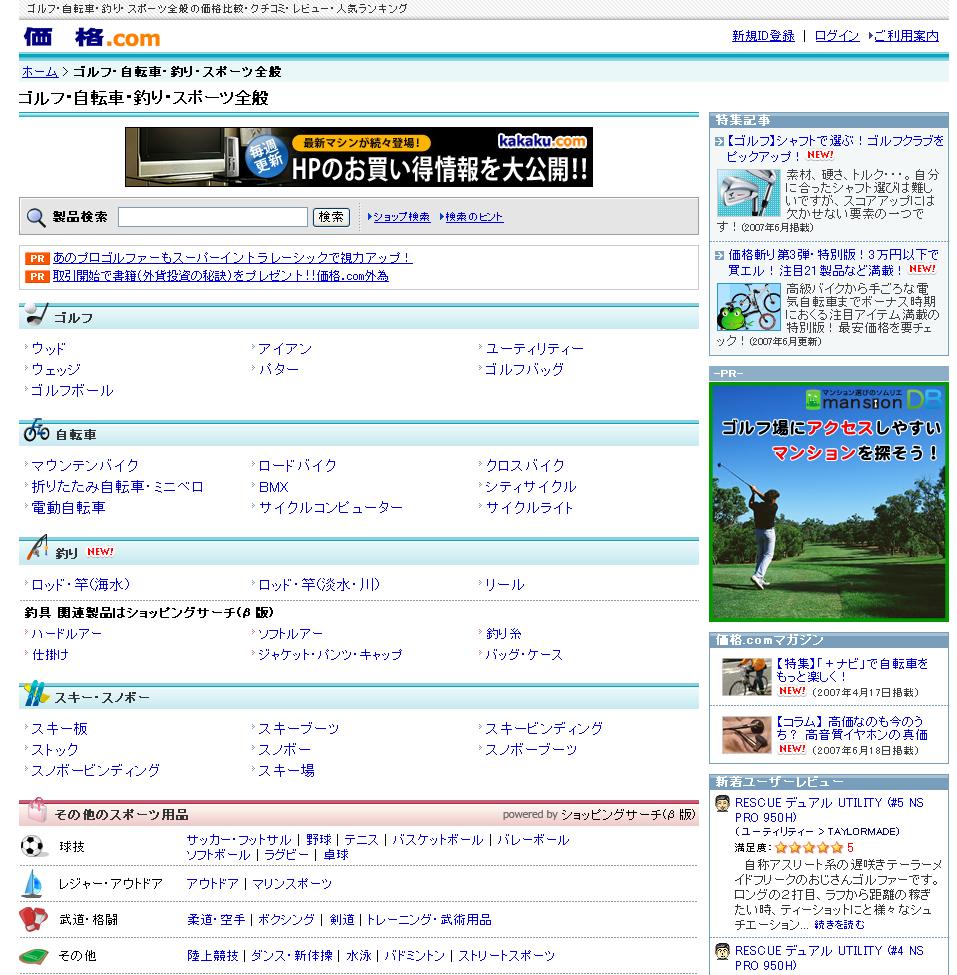
Task: Click the ログイン link
Action: pyautogui.click(x=836, y=36)
